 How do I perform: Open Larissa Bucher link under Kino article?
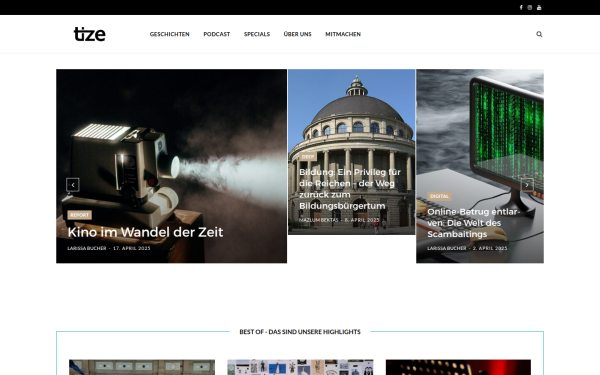click(87, 248)
